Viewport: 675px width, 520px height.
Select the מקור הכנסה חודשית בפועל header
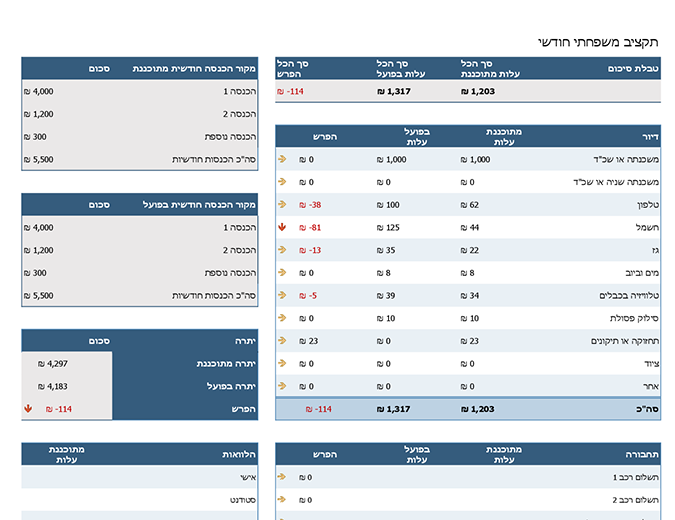click(x=199, y=204)
